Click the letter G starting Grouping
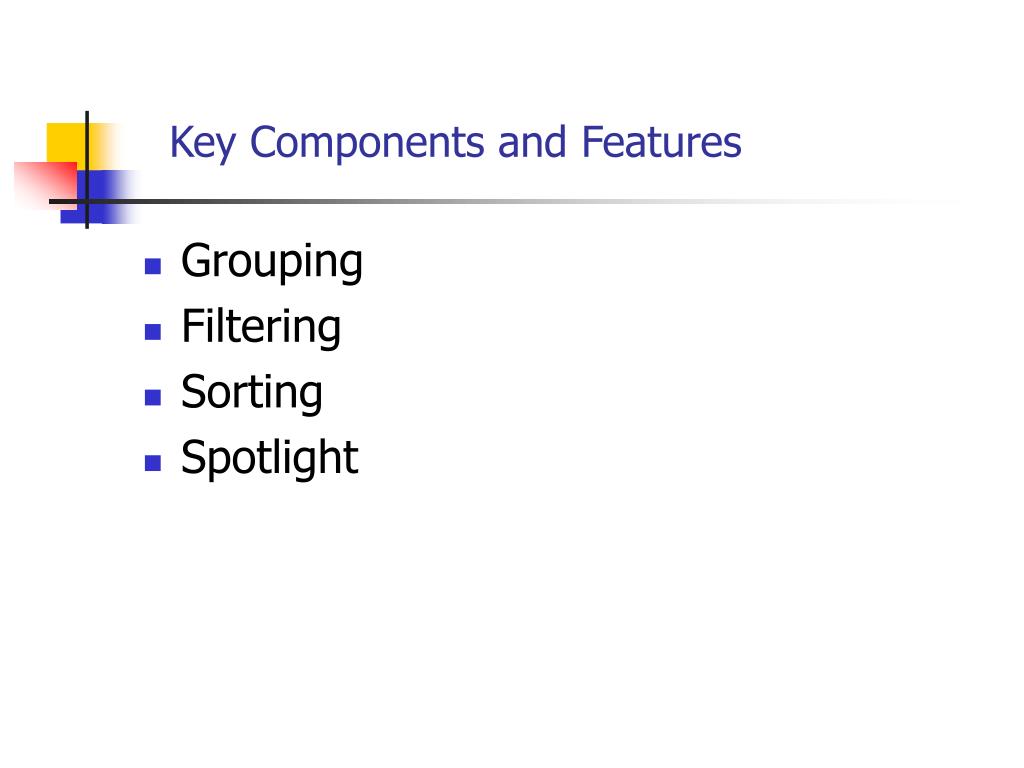The height and width of the screenshot is (768, 1024). [x=198, y=261]
